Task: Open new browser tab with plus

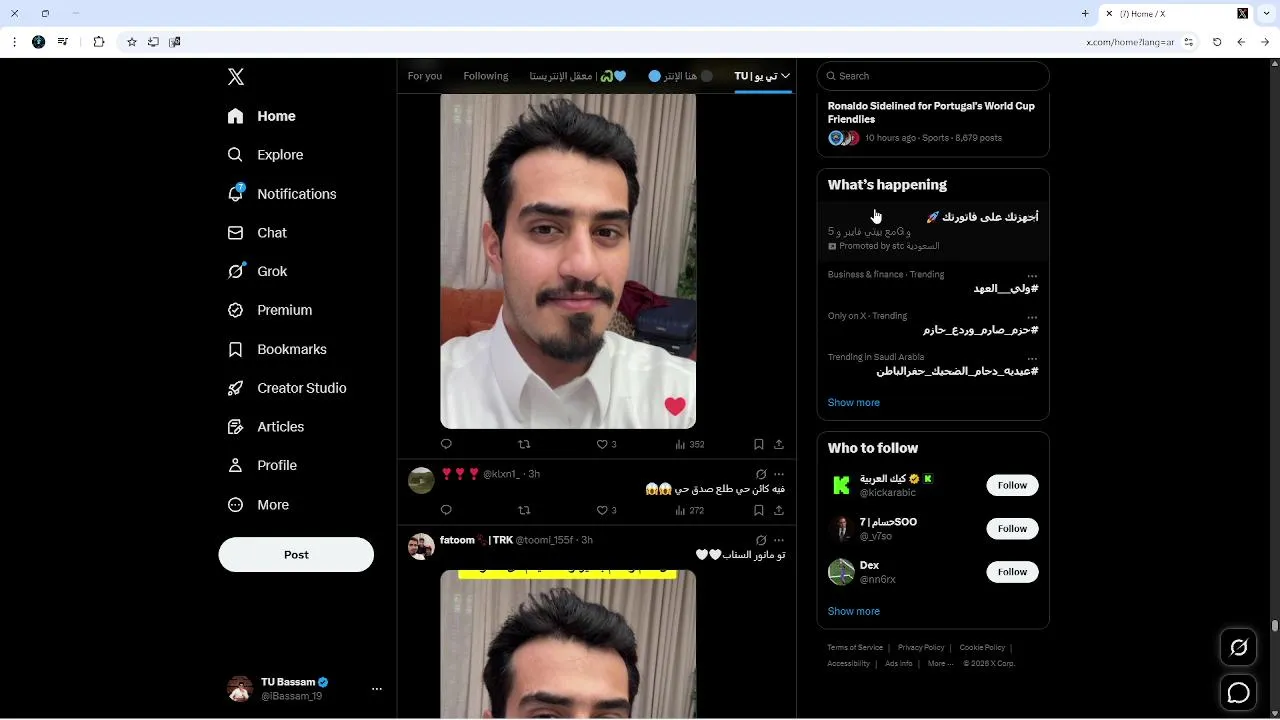Action: 1085,13
